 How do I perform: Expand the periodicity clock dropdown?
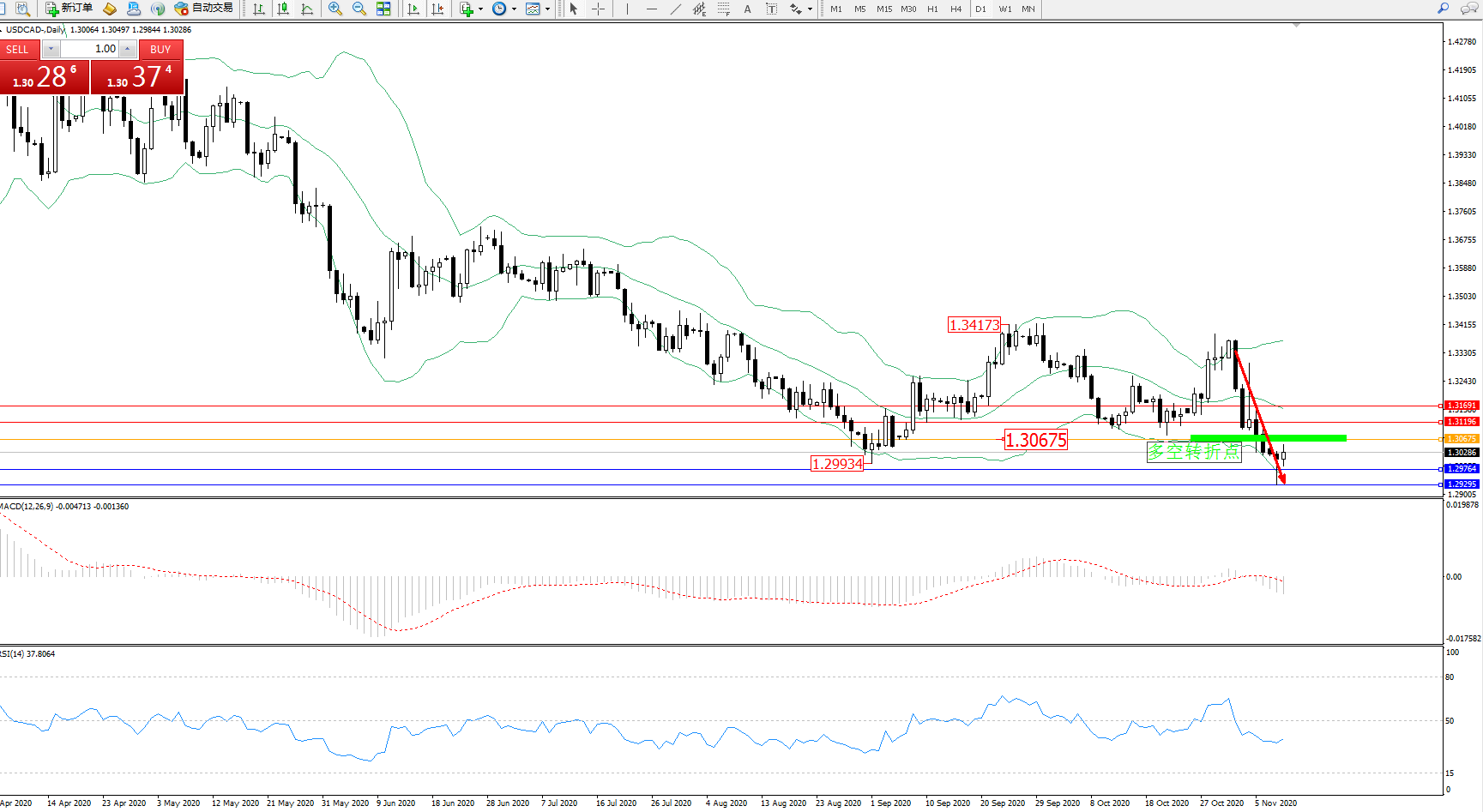(514, 9)
